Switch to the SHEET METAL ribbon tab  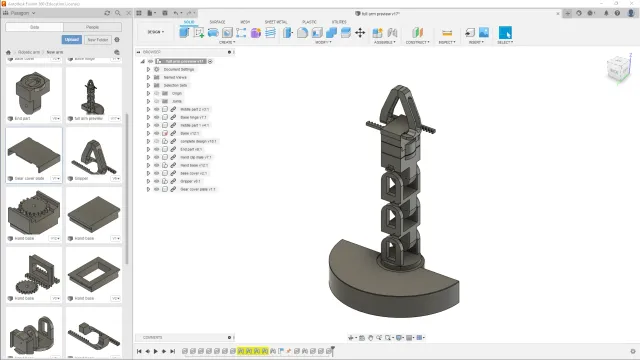coord(276,22)
